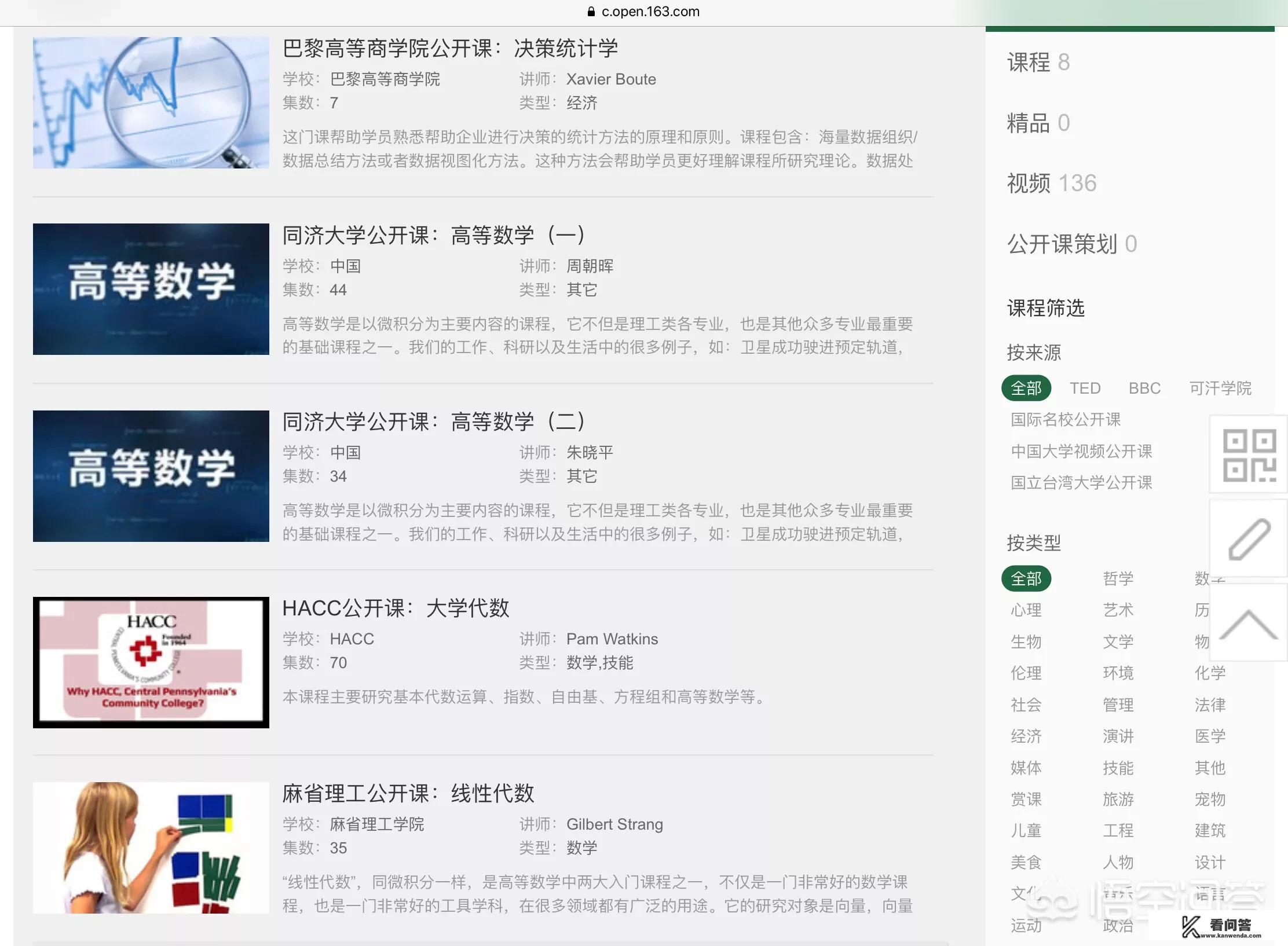
Task: Filter type by 设计
Action: click(1210, 862)
